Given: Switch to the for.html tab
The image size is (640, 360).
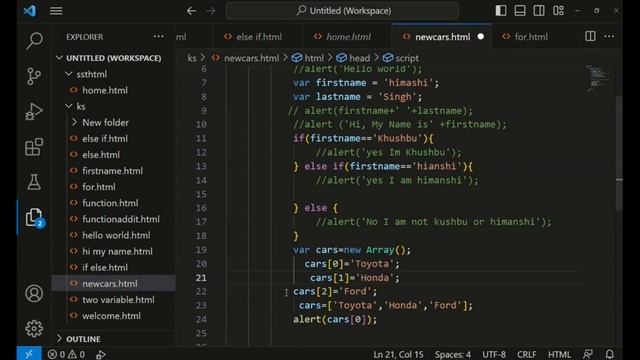Looking at the screenshot, I should pyautogui.click(x=531, y=37).
